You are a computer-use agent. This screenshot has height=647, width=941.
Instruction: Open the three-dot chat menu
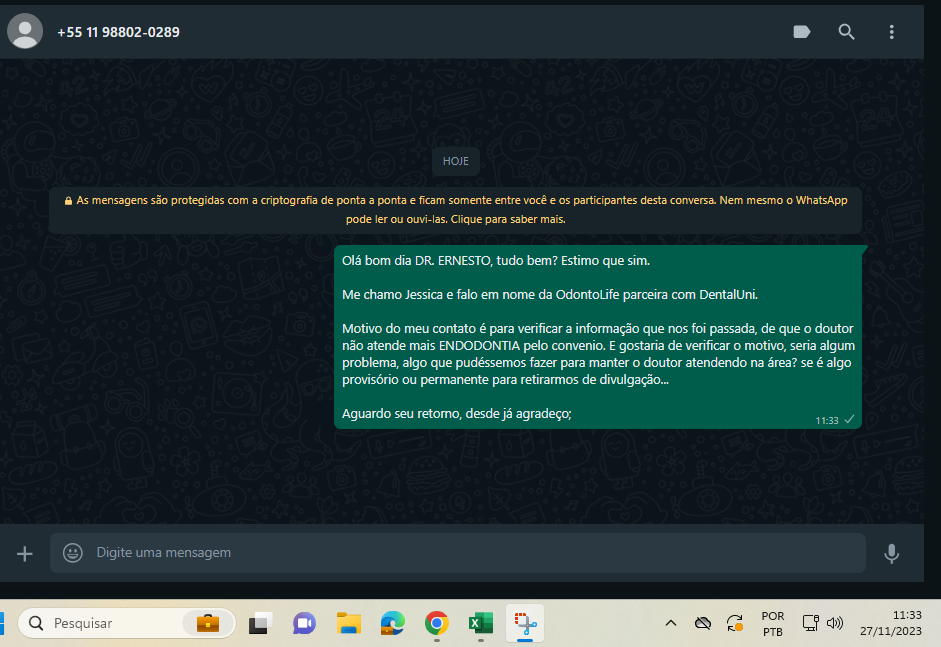pos(892,32)
